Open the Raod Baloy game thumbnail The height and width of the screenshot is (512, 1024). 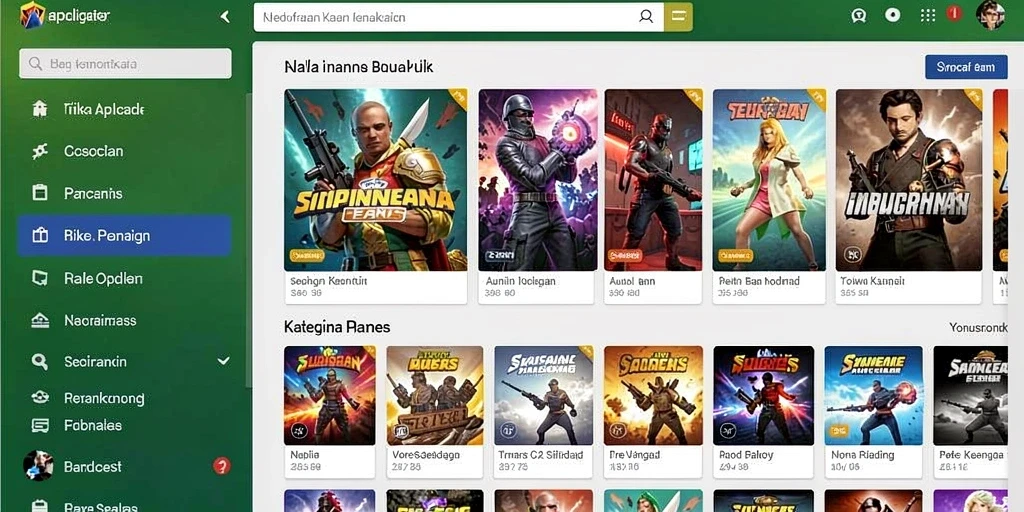click(763, 396)
